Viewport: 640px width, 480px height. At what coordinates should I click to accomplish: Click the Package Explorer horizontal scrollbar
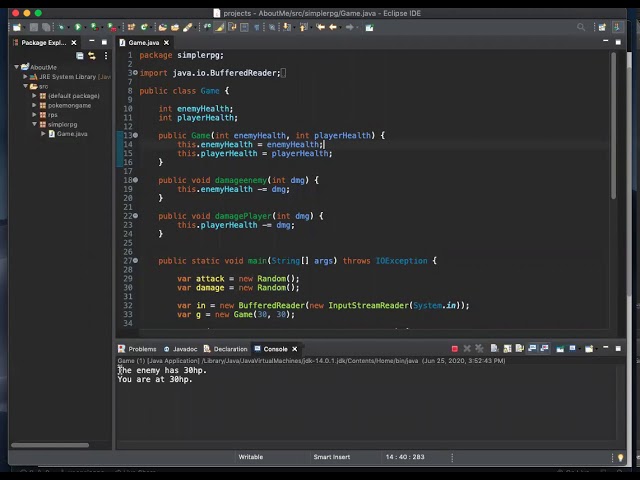50,445
